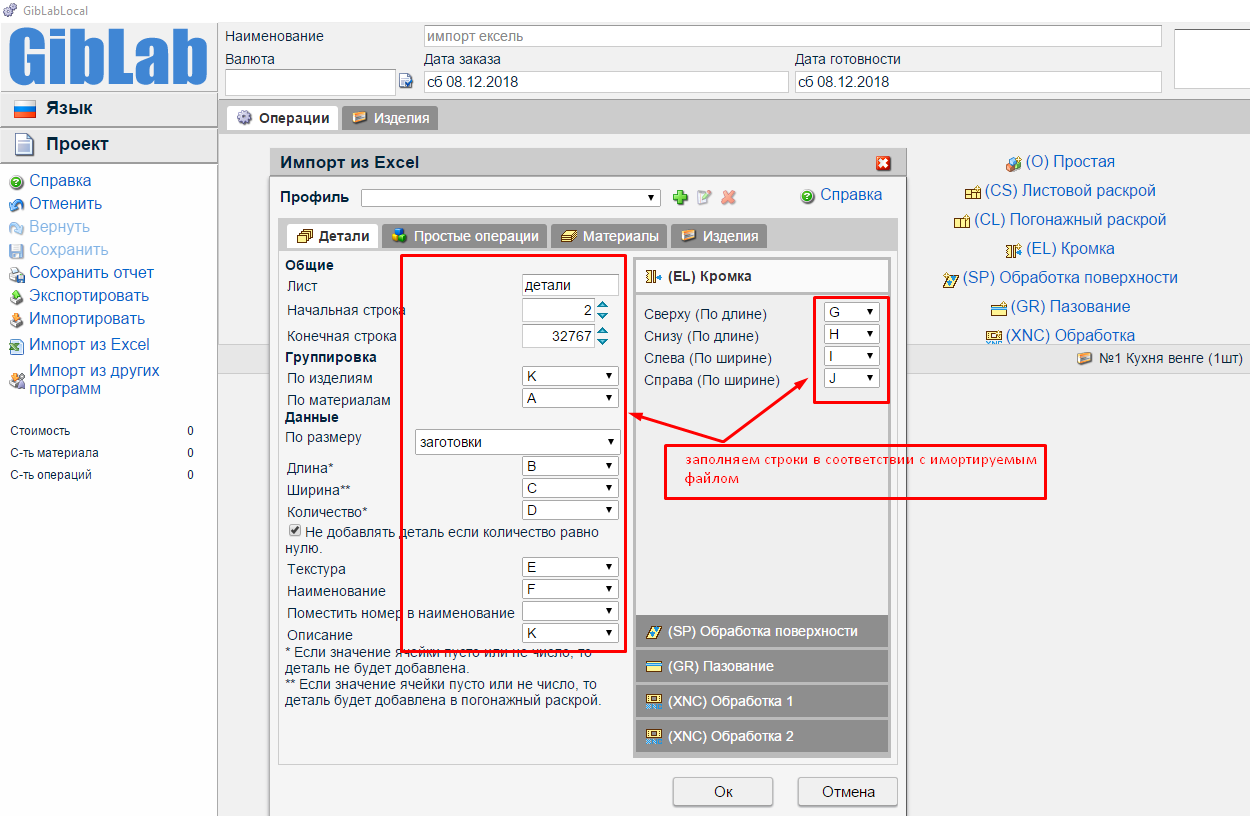Select the Детали tab in dialog
Image resolution: width=1250 pixels, height=816 pixels.
[332, 236]
